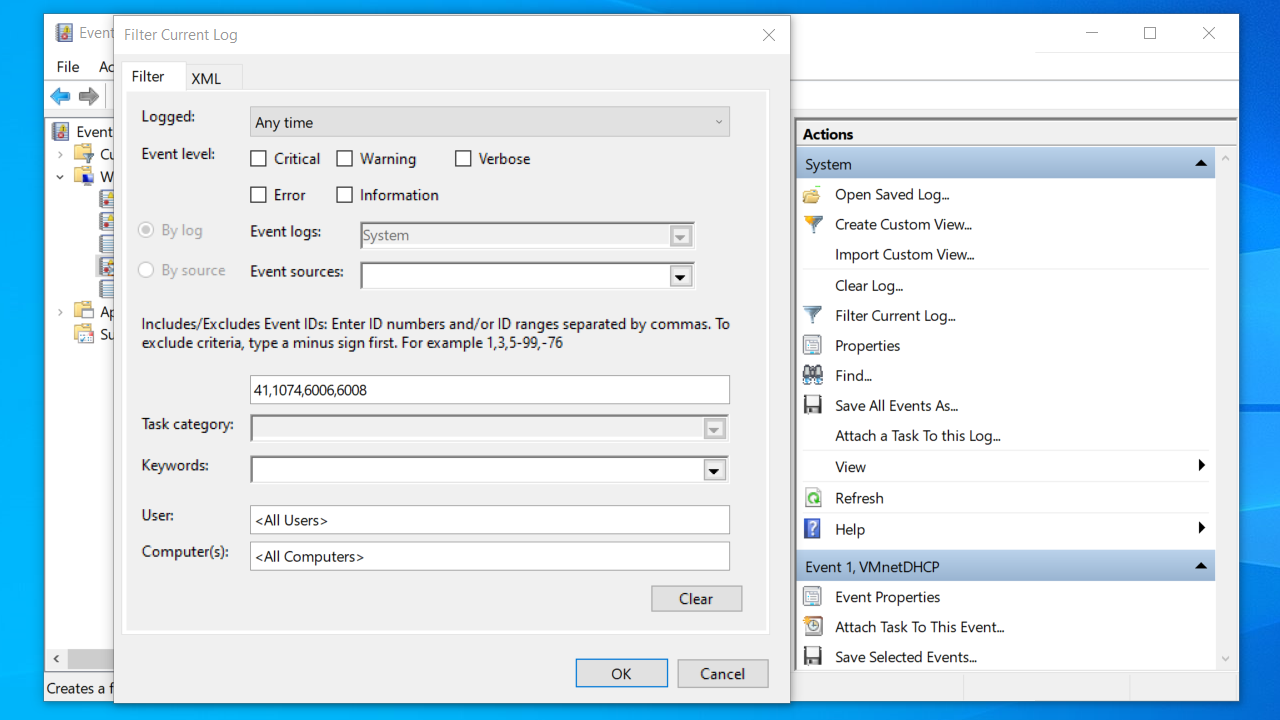Check the Warning event level box

tap(345, 159)
